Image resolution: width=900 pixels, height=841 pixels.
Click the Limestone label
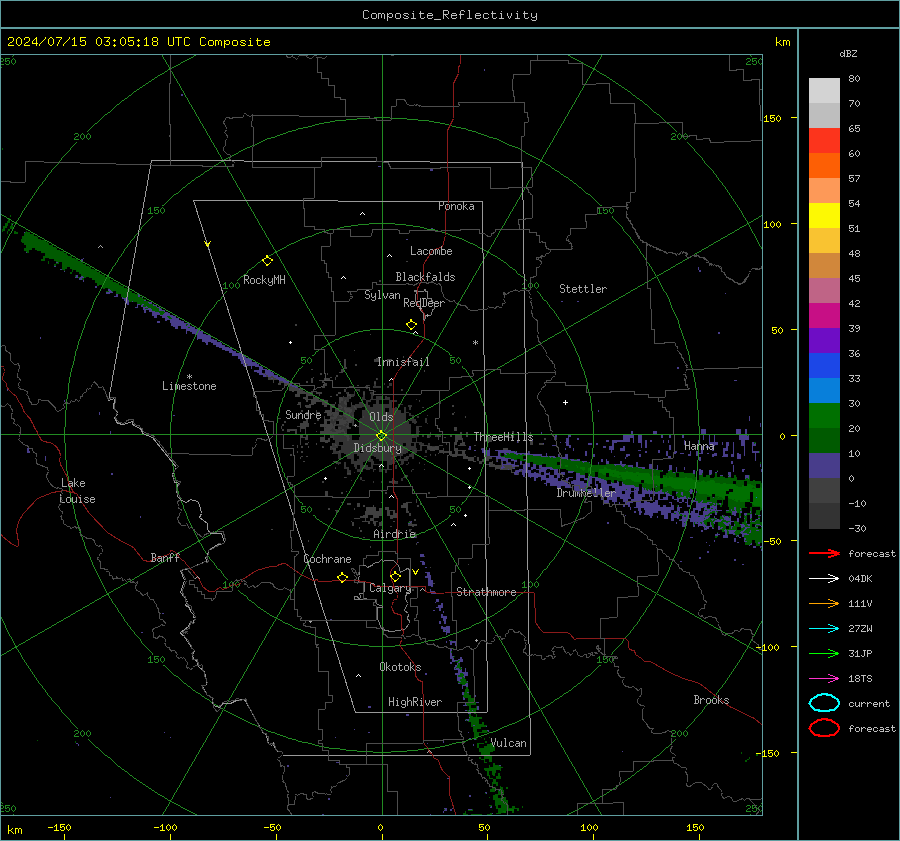pos(189,386)
